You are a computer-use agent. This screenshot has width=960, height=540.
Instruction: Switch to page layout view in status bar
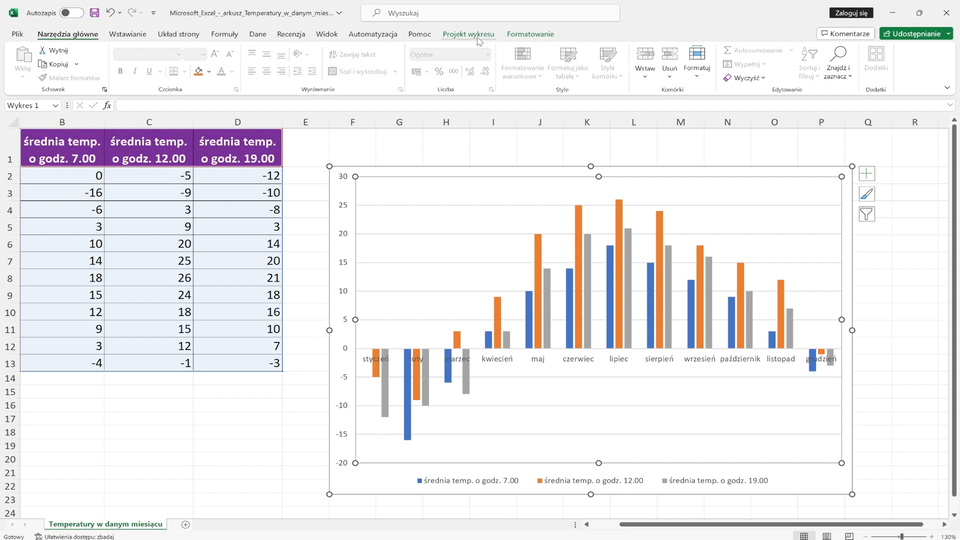point(828,536)
